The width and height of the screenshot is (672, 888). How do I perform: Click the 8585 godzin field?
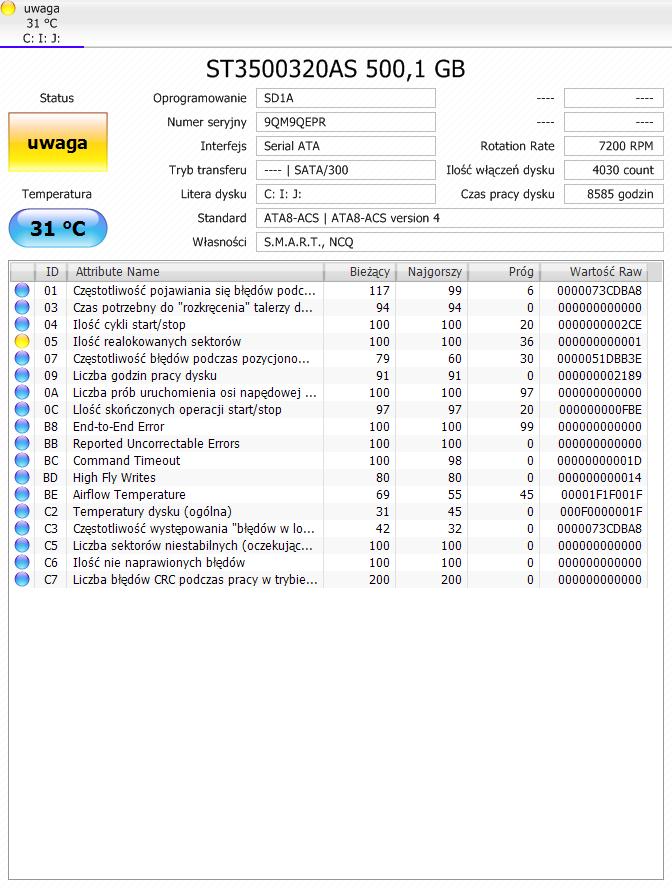[614, 194]
